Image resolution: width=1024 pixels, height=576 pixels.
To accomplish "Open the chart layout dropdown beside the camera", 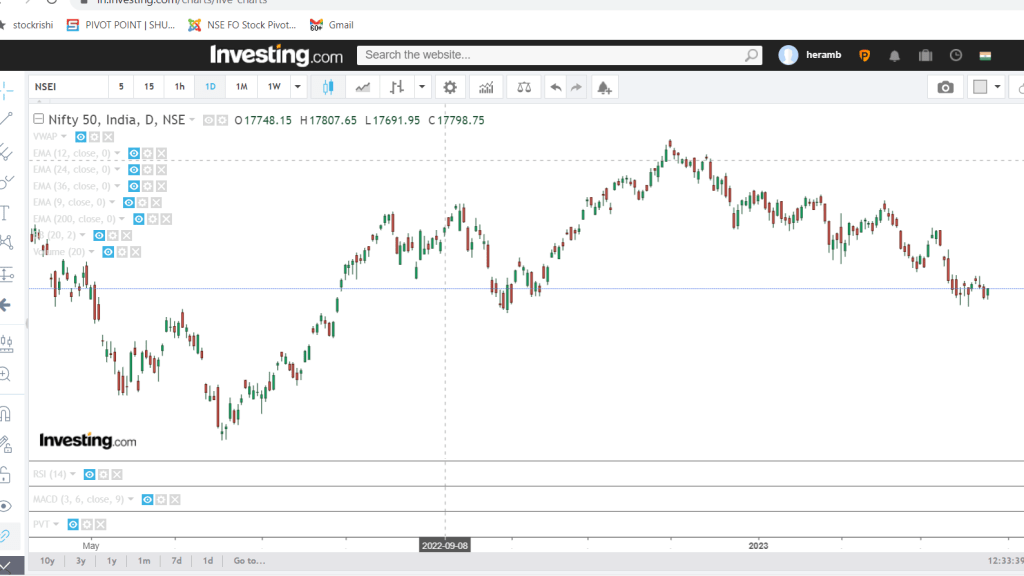I will pyautogui.click(x=997, y=87).
